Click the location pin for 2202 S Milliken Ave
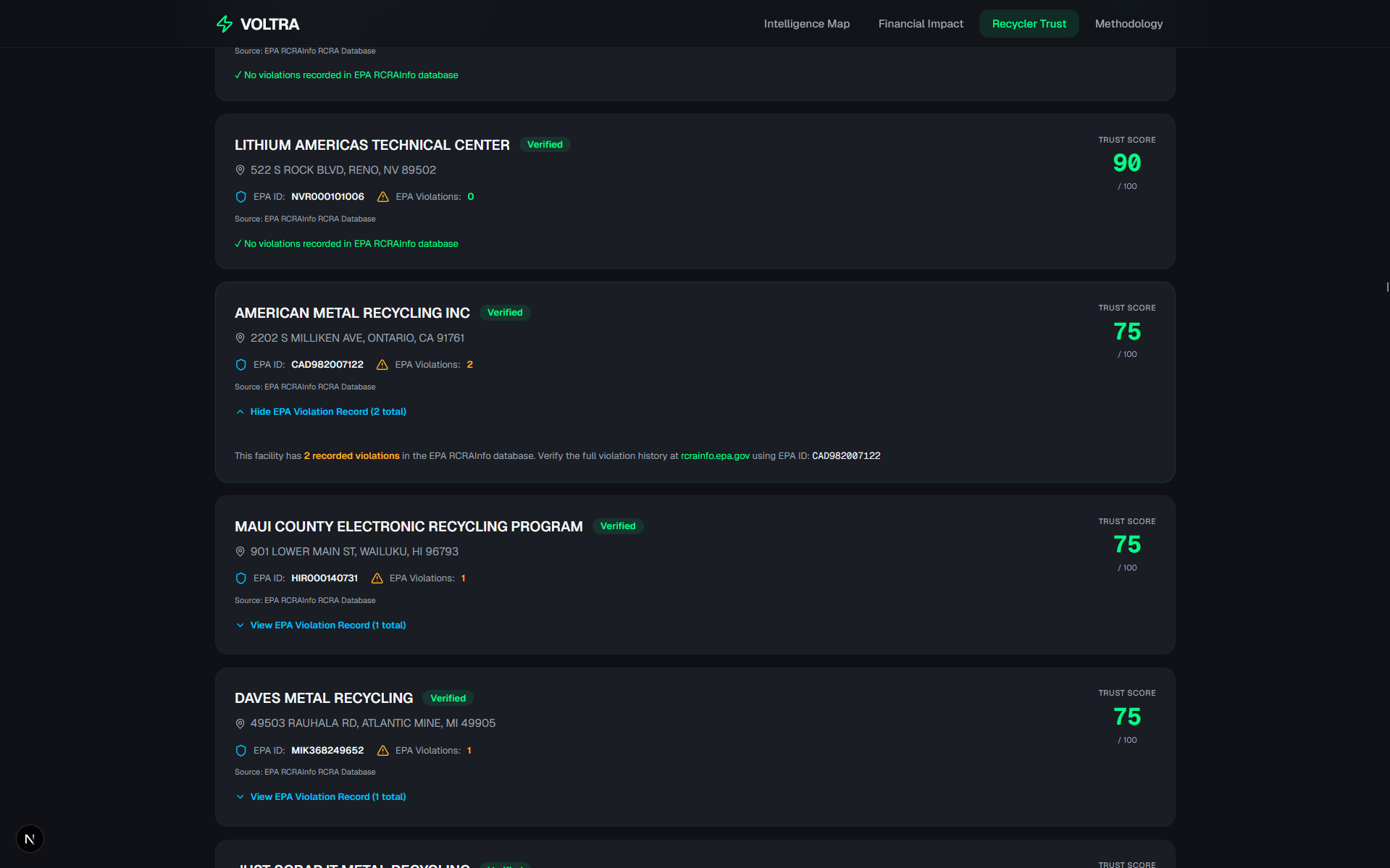The image size is (1390, 868). [240, 338]
